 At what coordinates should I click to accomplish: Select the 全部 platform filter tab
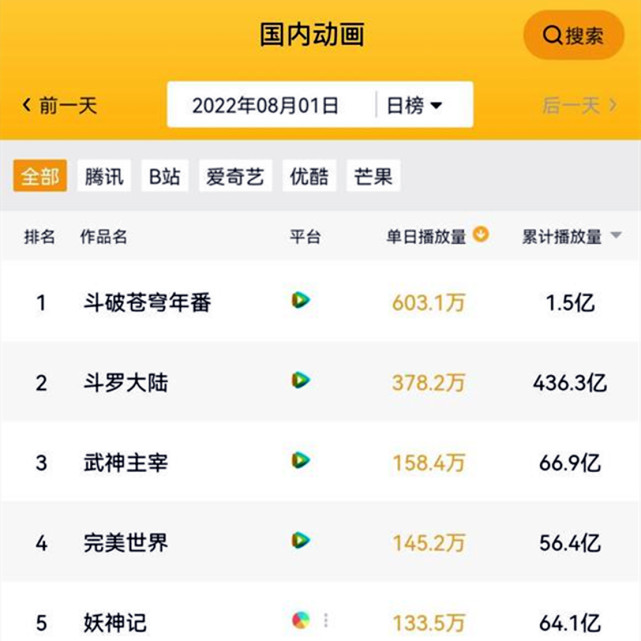point(40,177)
